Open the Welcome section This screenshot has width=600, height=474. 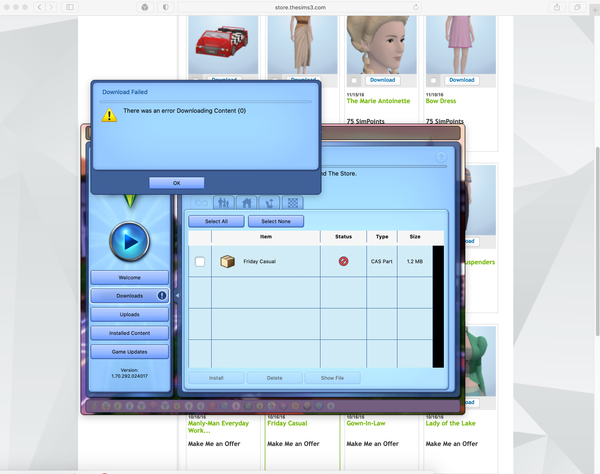coord(130,277)
